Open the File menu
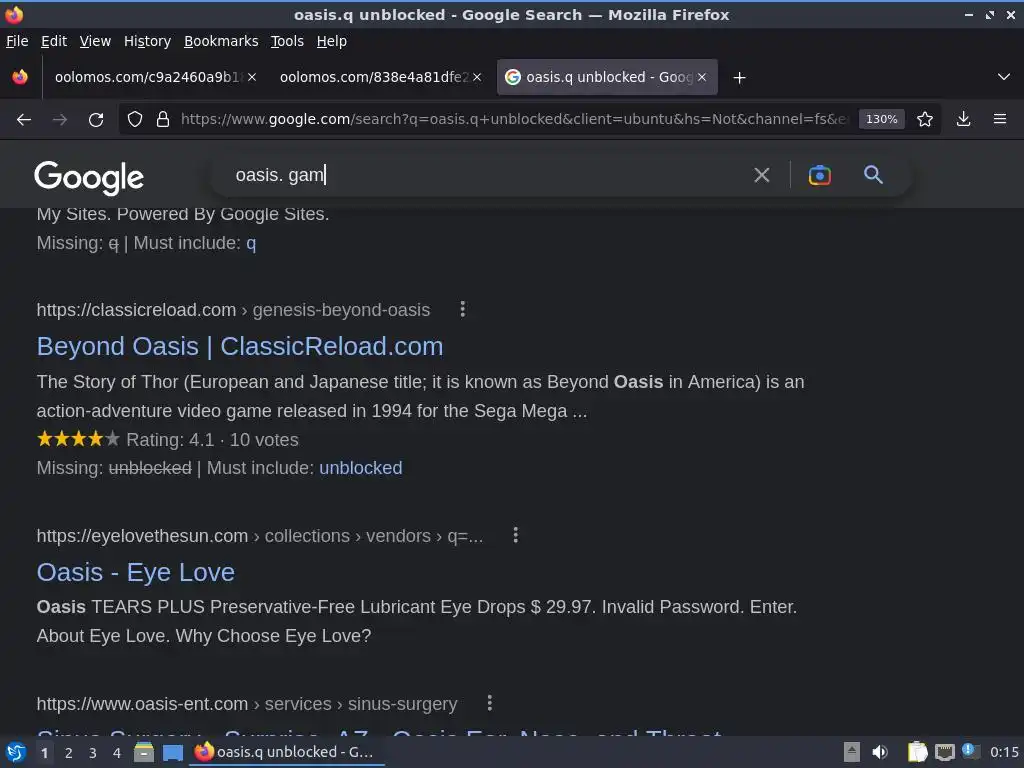The width and height of the screenshot is (1024, 768). 17,41
